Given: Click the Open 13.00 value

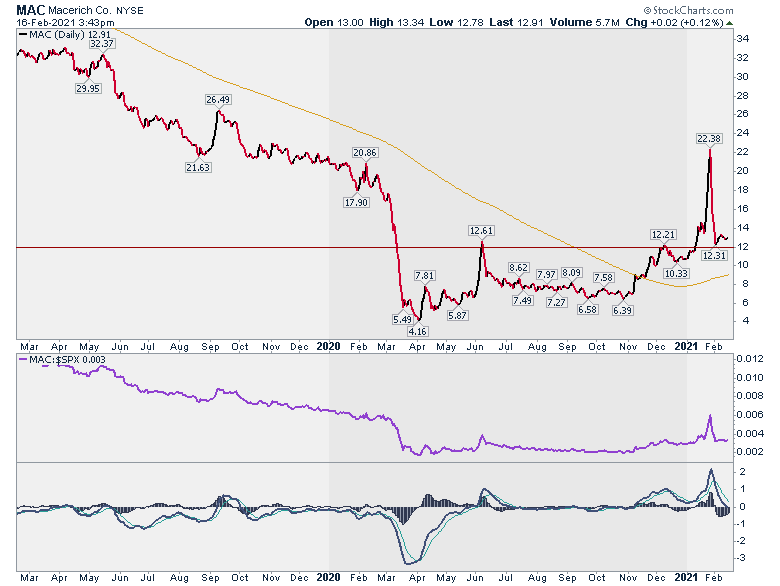Looking at the screenshot, I should pyautogui.click(x=334, y=22).
